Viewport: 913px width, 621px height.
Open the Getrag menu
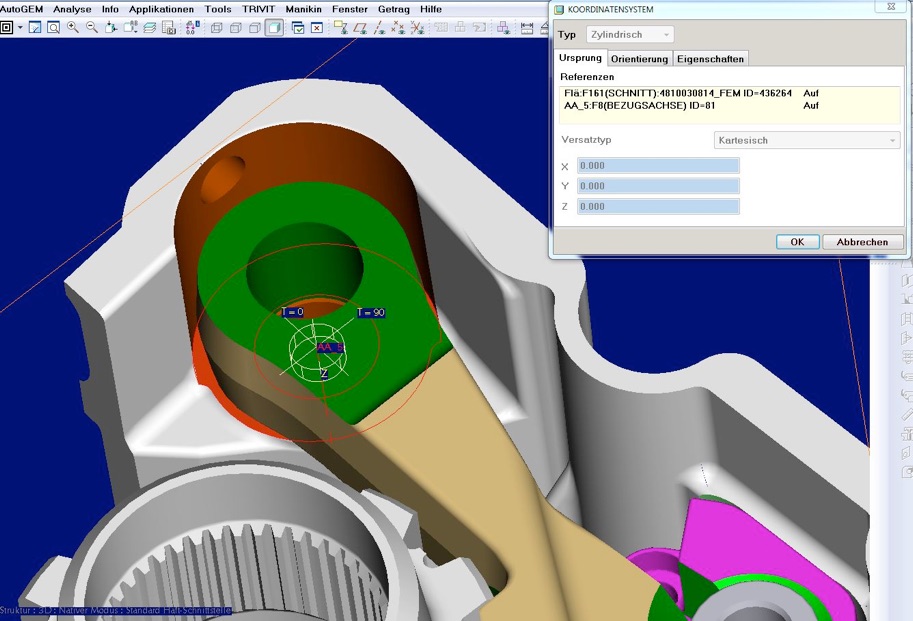(x=394, y=9)
